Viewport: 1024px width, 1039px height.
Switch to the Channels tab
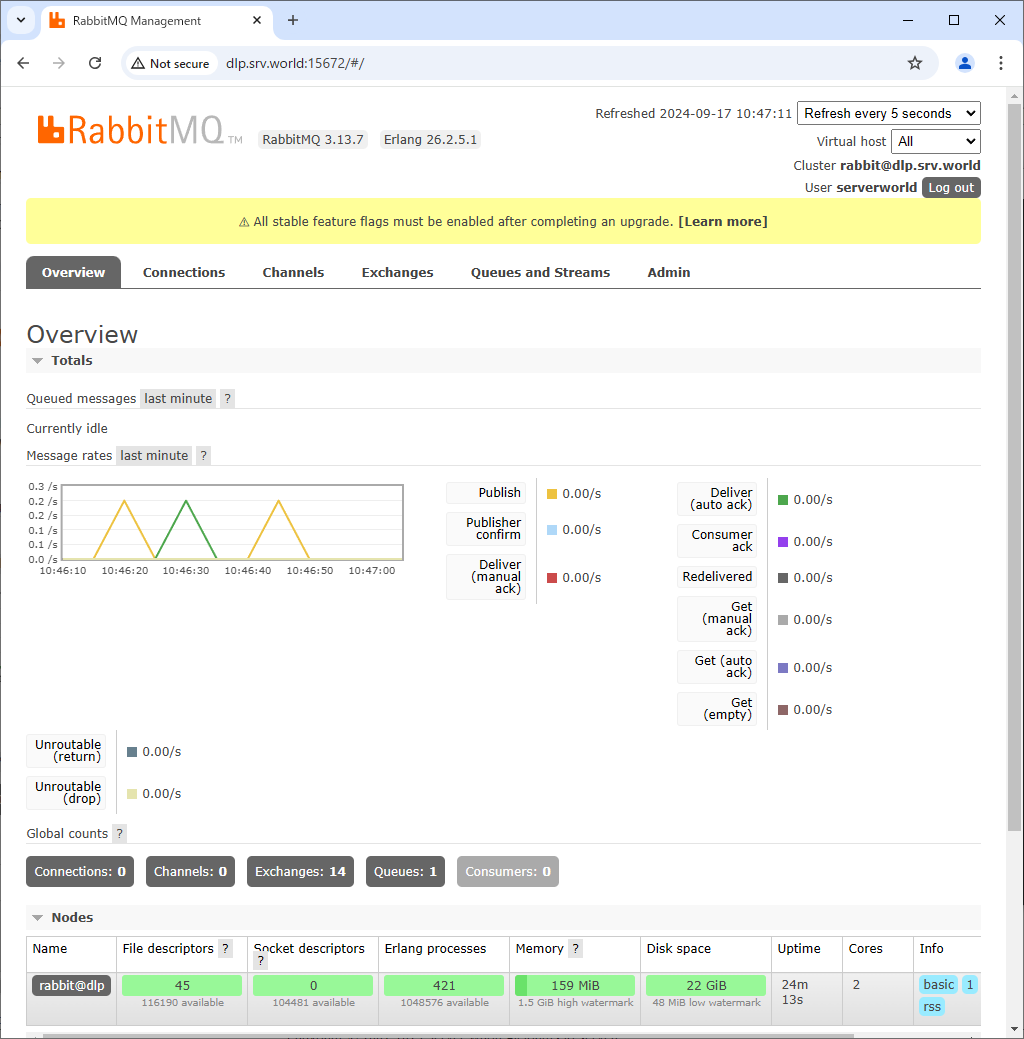[x=293, y=272]
